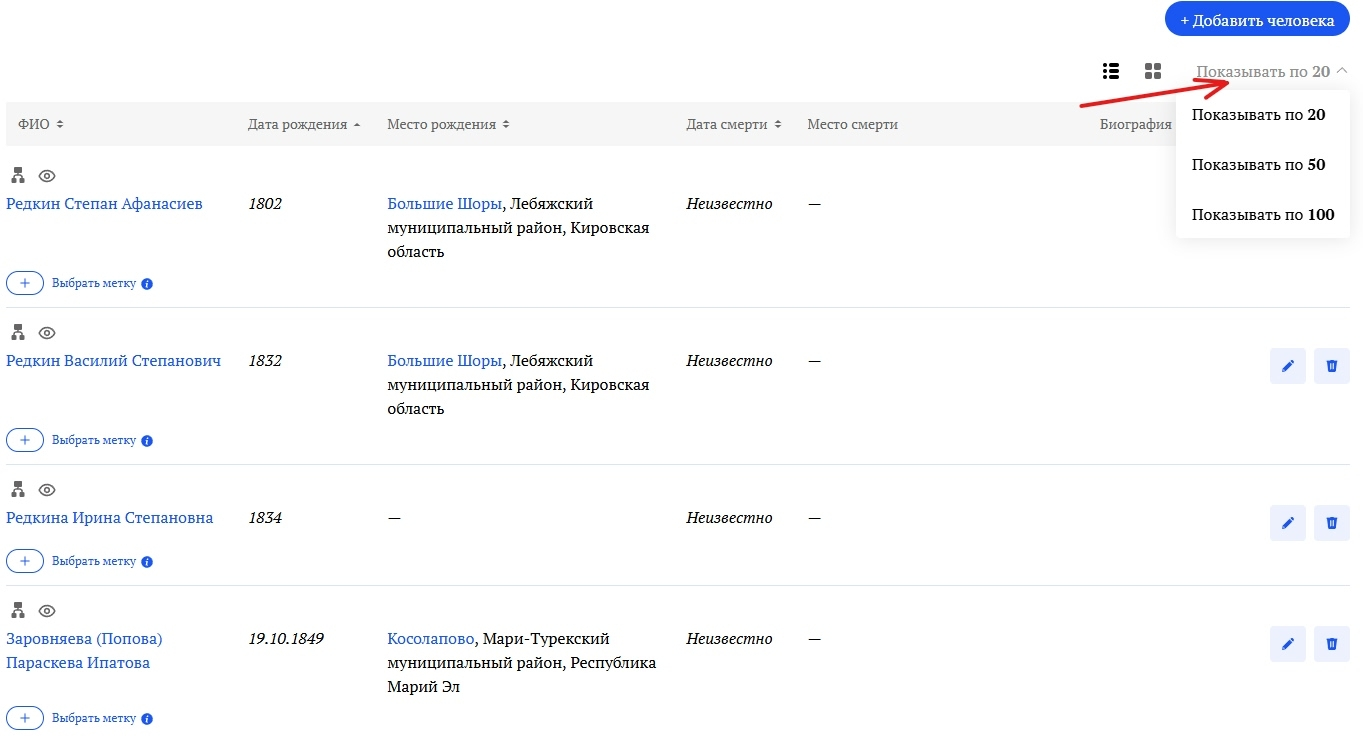Image resolution: width=1363 pixels, height=739 pixels.
Task: Click edit pencil for Редкин Василий Степанович
Action: (x=1287, y=366)
